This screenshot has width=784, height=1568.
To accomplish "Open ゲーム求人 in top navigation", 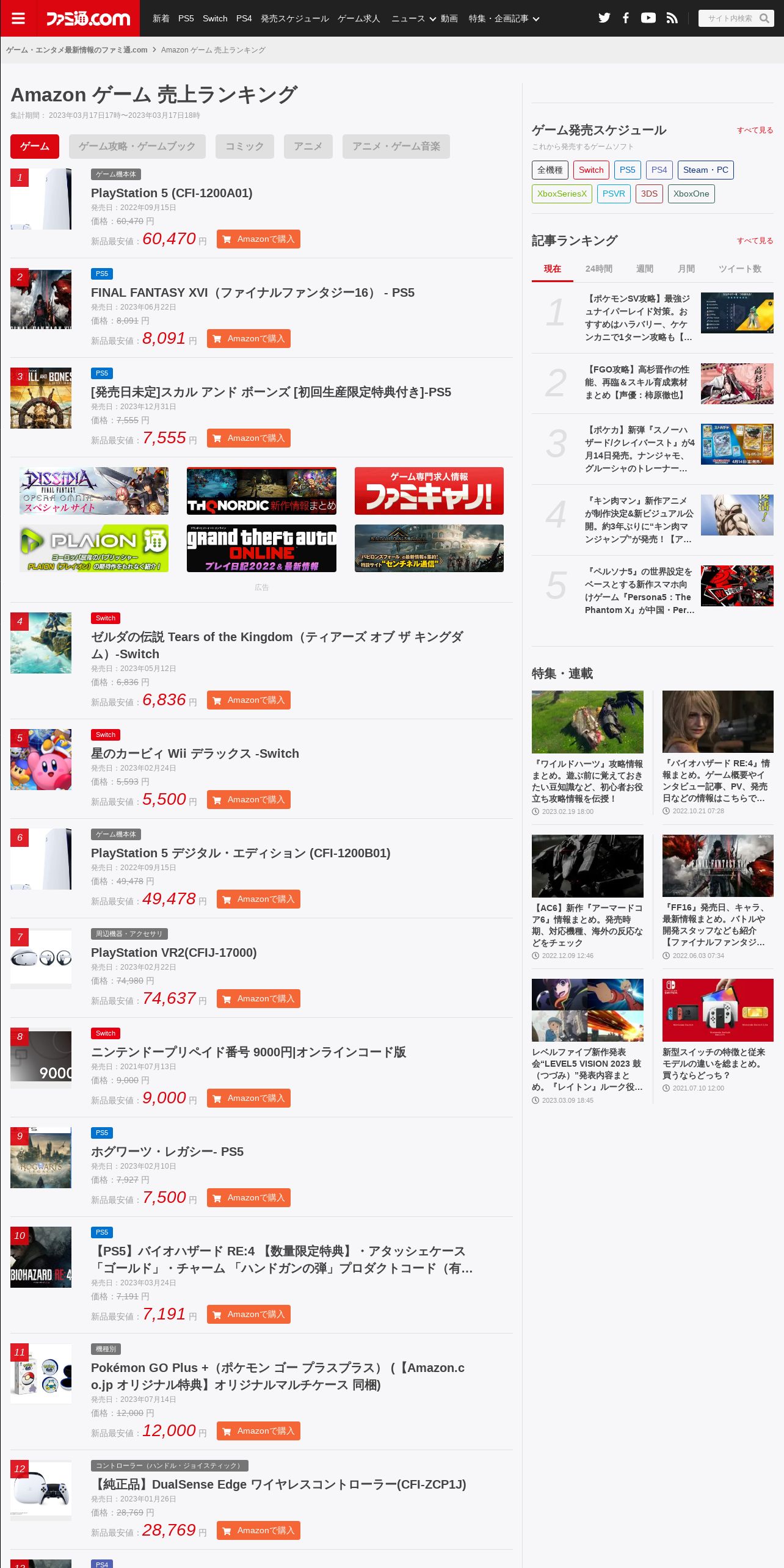I will click(359, 18).
